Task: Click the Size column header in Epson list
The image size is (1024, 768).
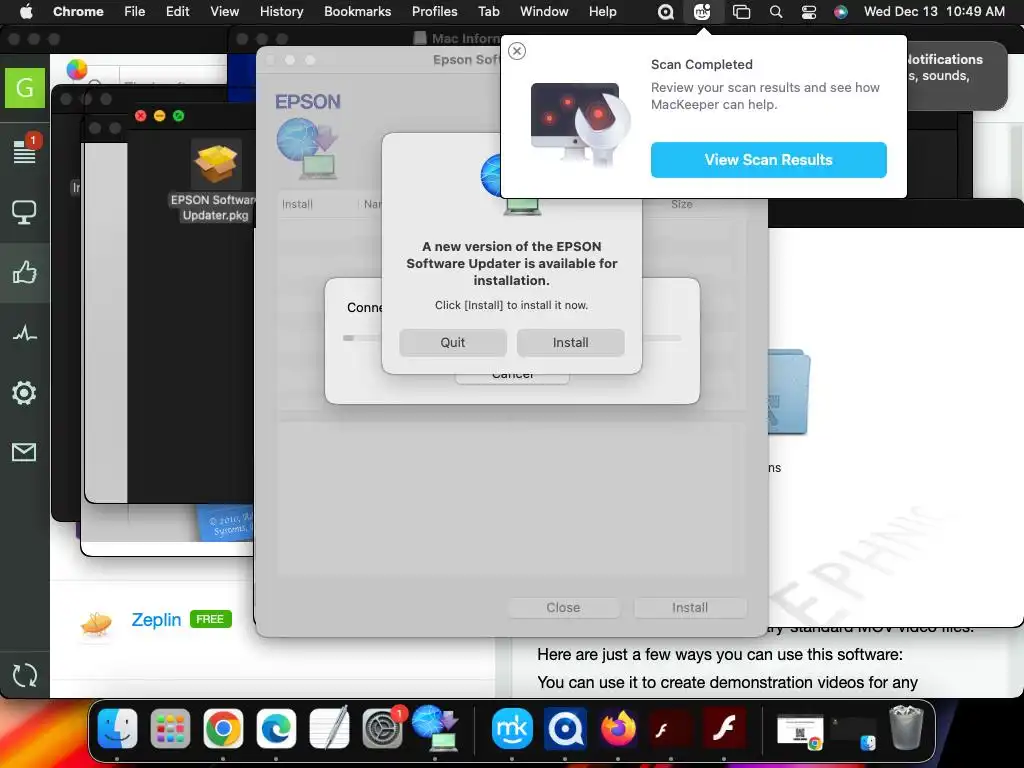Action: pyautogui.click(x=681, y=204)
